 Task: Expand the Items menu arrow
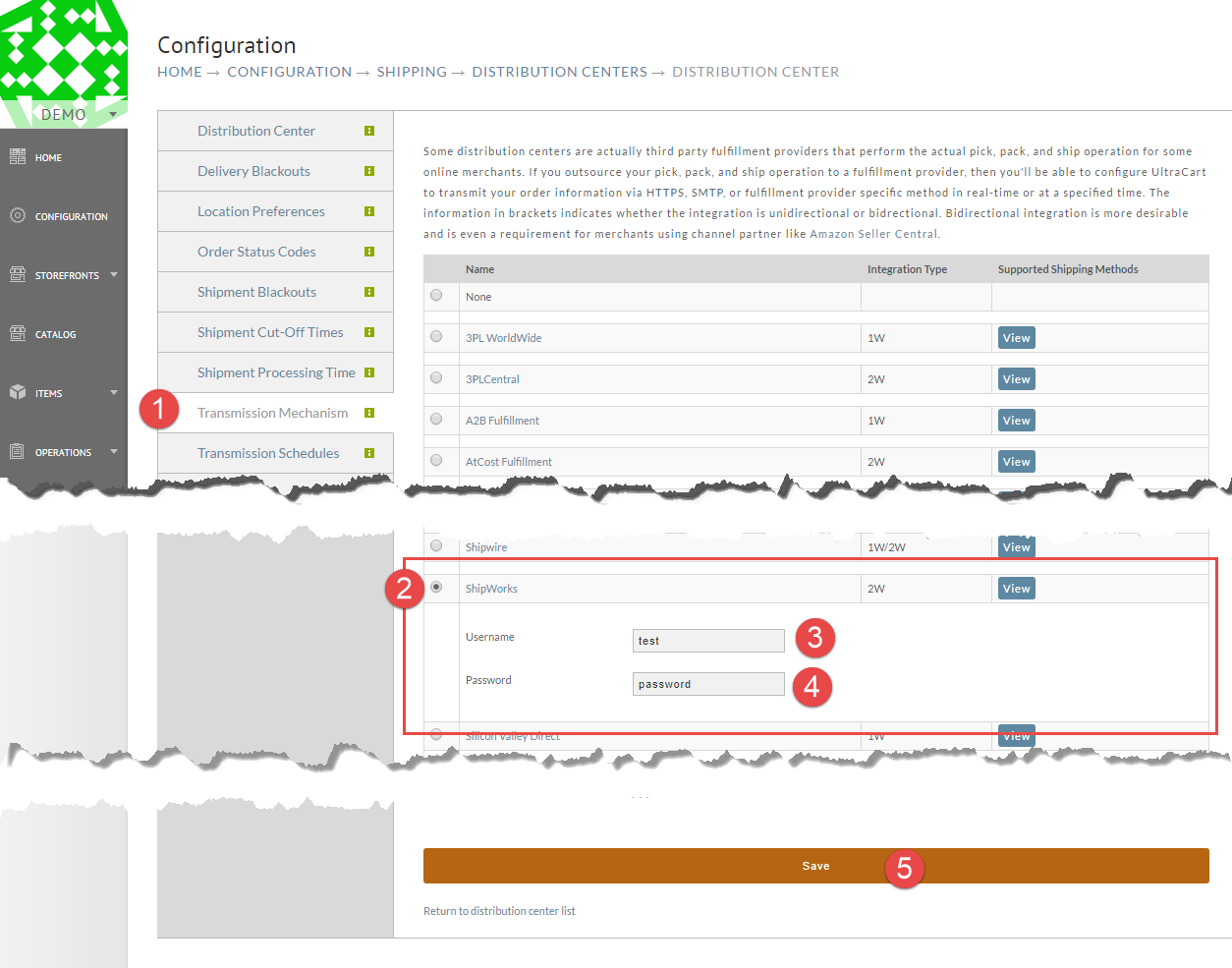(114, 393)
